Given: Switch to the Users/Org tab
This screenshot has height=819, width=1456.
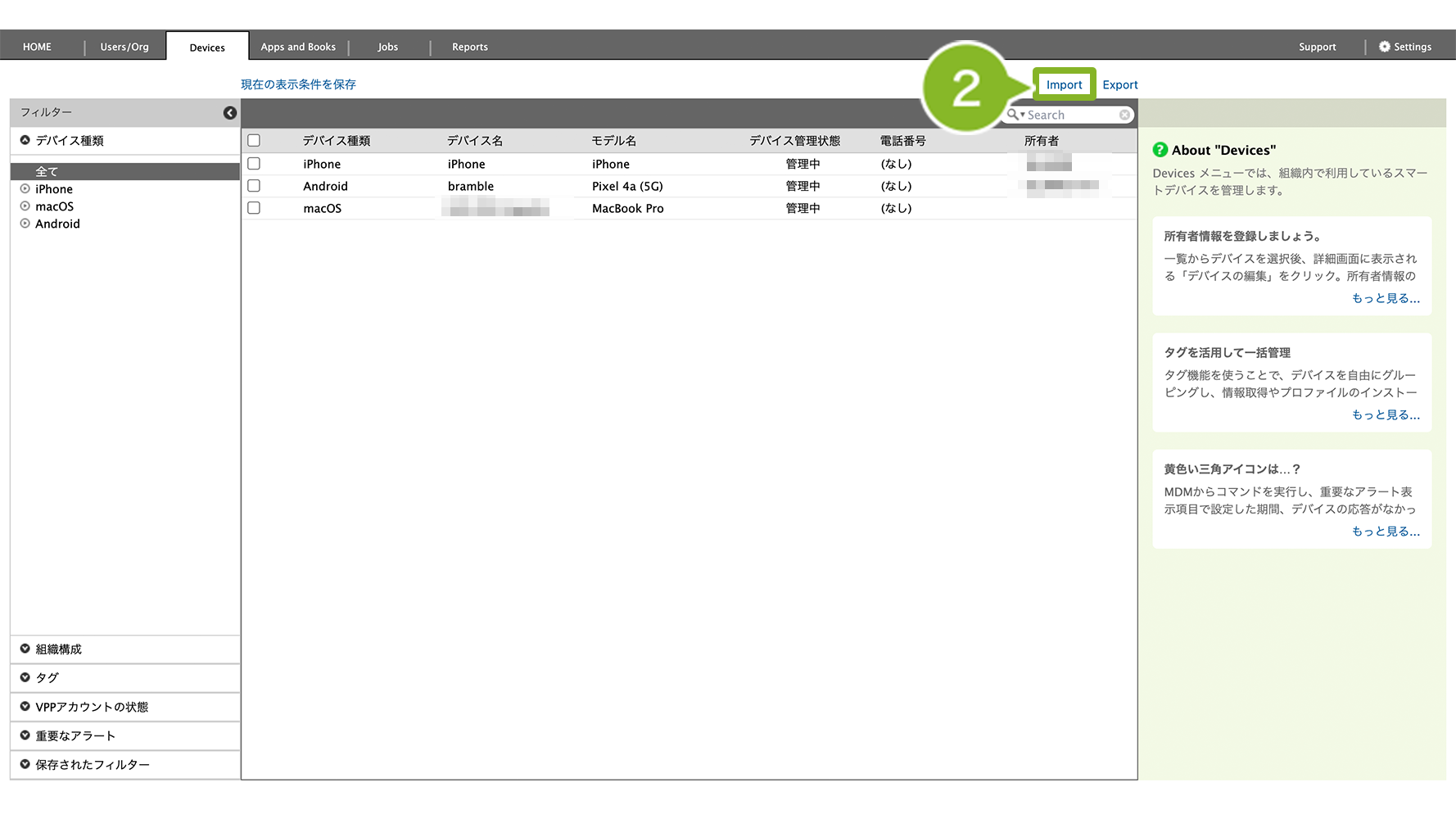Looking at the screenshot, I should pos(124,47).
